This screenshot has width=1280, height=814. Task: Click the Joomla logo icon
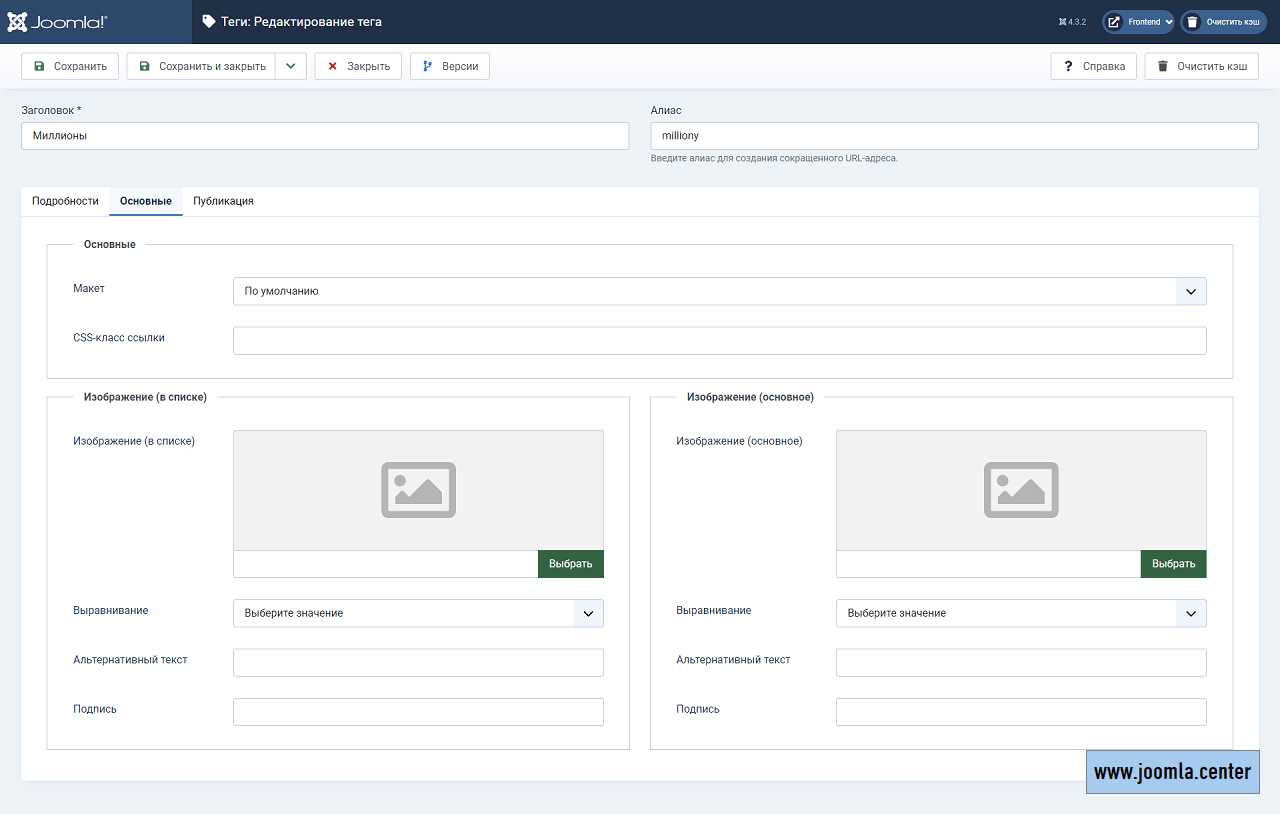[17, 21]
